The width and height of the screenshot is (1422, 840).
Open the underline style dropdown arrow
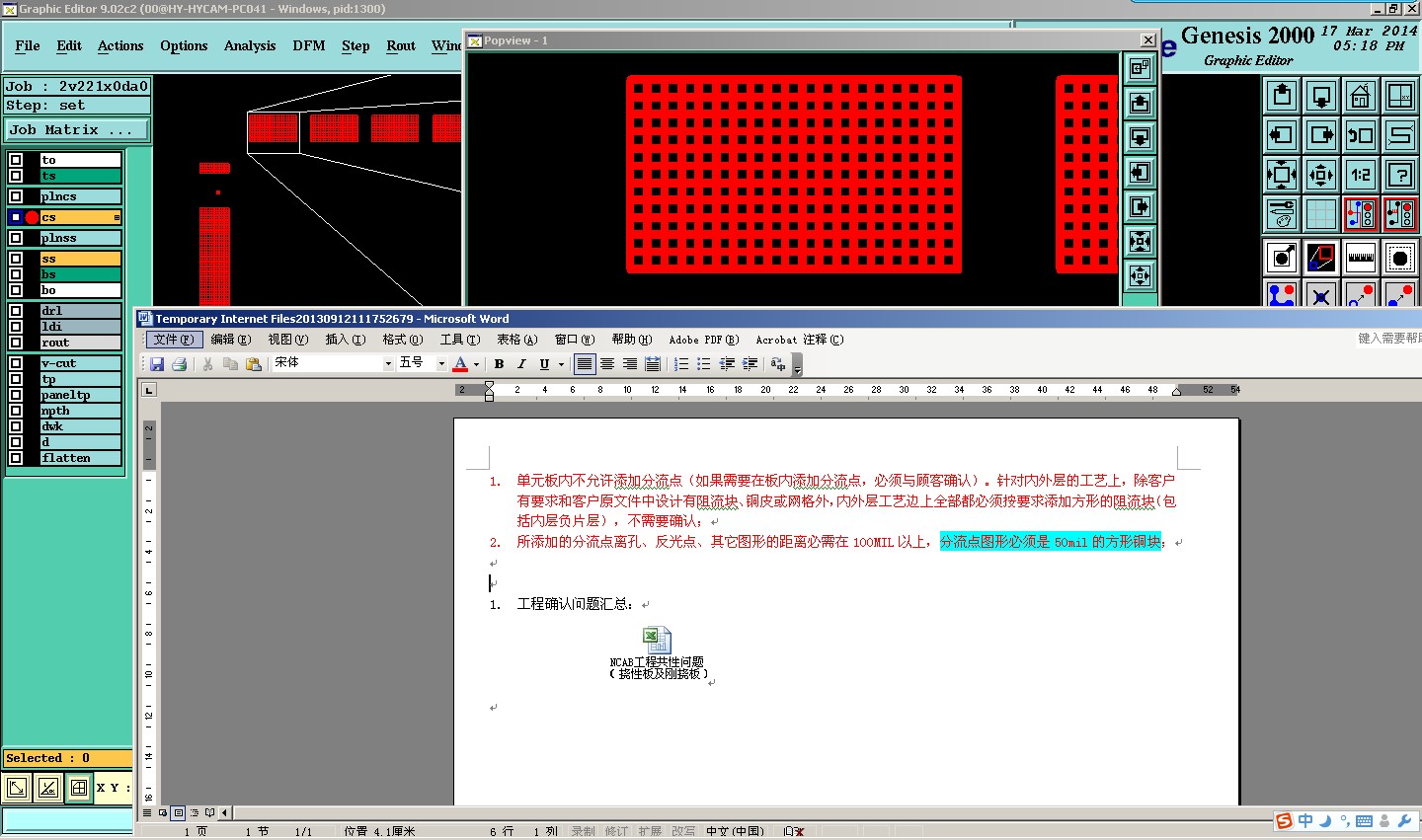[561, 364]
